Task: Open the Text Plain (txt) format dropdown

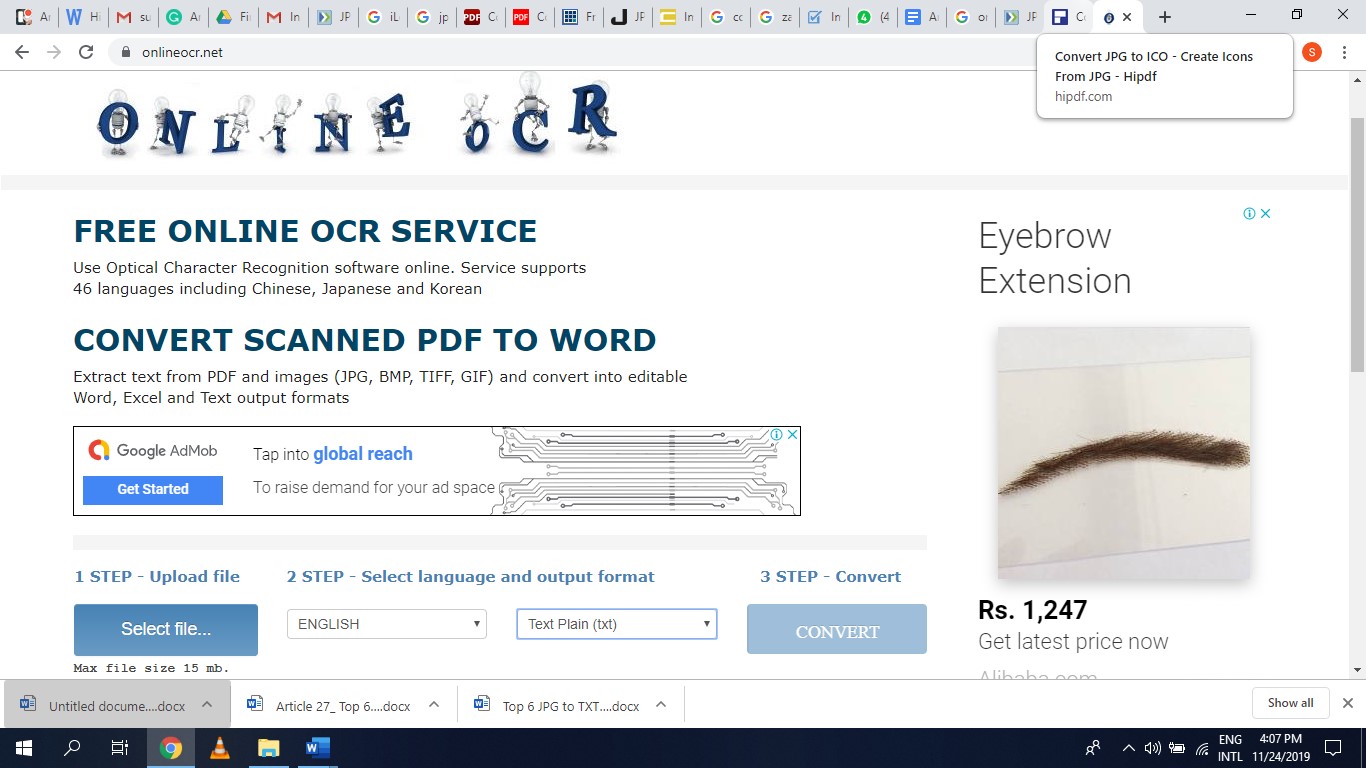Action: point(617,624)
